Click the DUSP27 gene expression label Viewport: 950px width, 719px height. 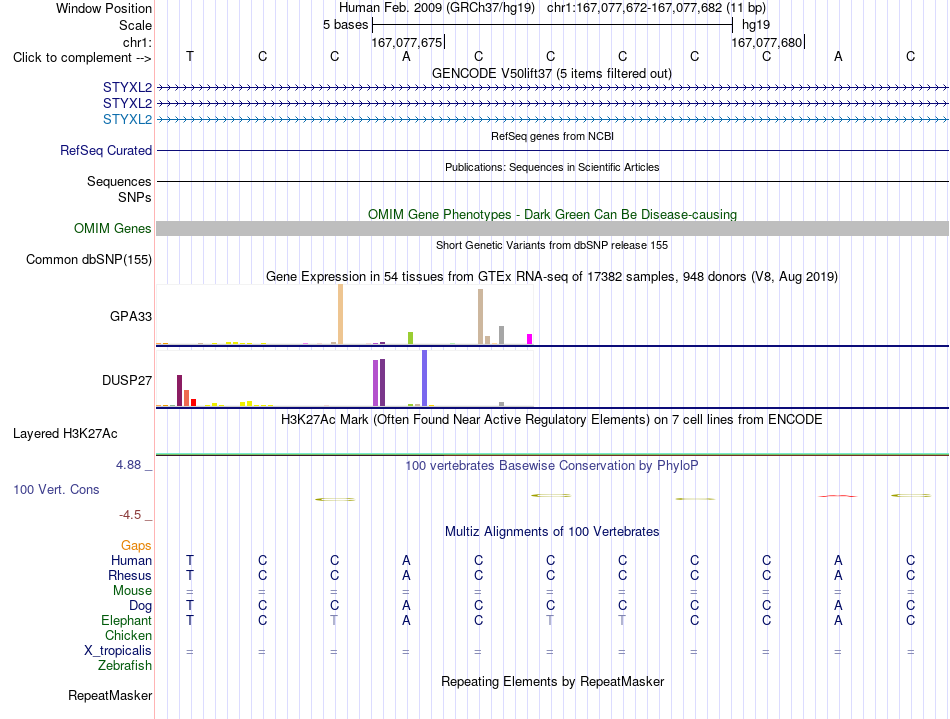pos(127,380)
